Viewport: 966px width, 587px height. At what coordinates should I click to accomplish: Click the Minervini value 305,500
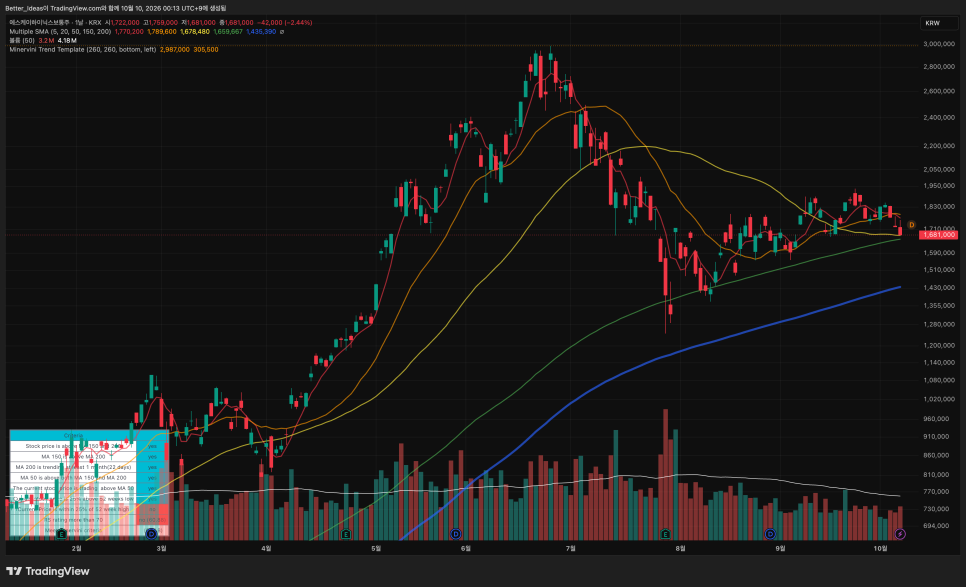tap(206, 49)
